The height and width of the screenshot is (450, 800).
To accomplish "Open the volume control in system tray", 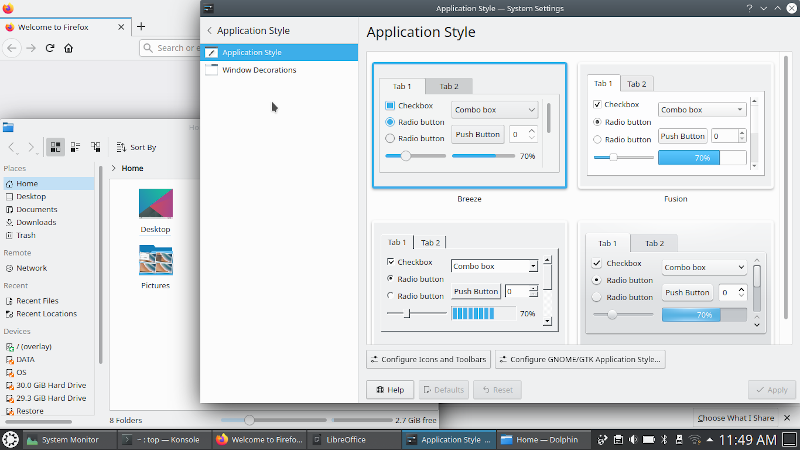I will click(633, 439).
